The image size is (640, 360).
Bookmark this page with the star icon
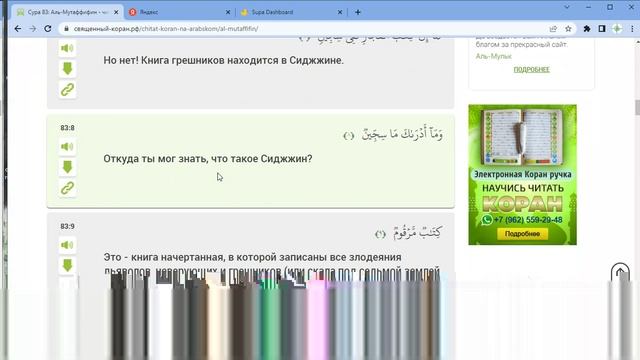coord(568,29)
